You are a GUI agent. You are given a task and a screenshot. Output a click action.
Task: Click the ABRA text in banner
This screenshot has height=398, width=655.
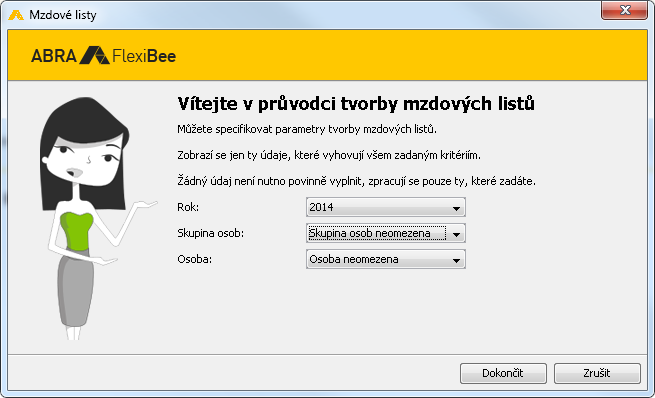(54, 56)
